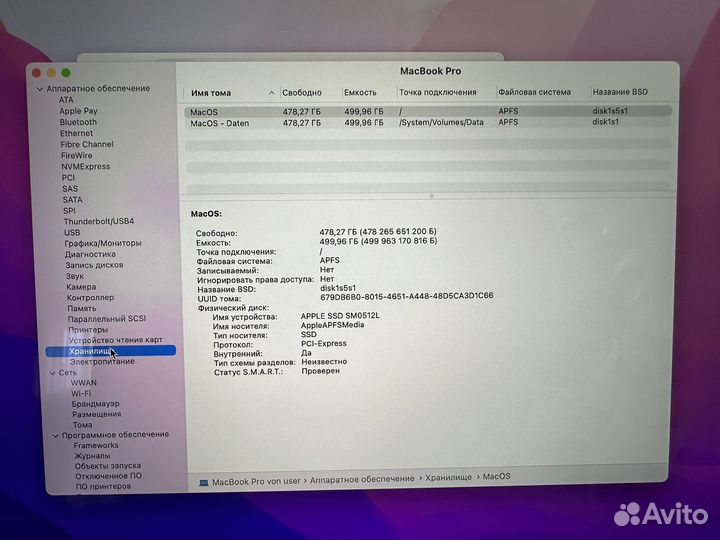This screenshot has width=720, height=540.
Task: Select SPI in sidebar
Action: pos(69,211)
